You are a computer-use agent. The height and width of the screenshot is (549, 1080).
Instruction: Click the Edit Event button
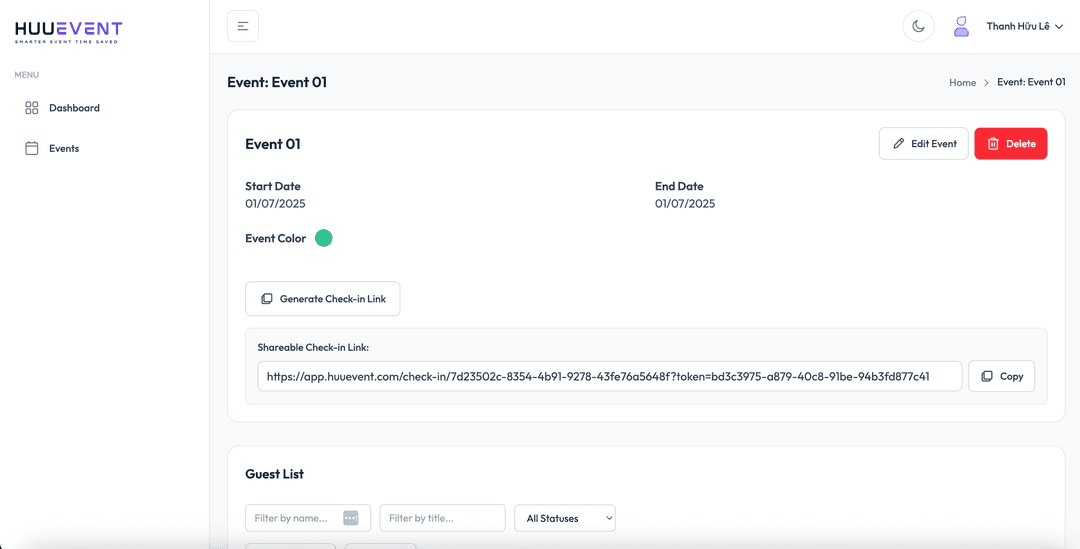pyautogui.click(x=923, y=143)
